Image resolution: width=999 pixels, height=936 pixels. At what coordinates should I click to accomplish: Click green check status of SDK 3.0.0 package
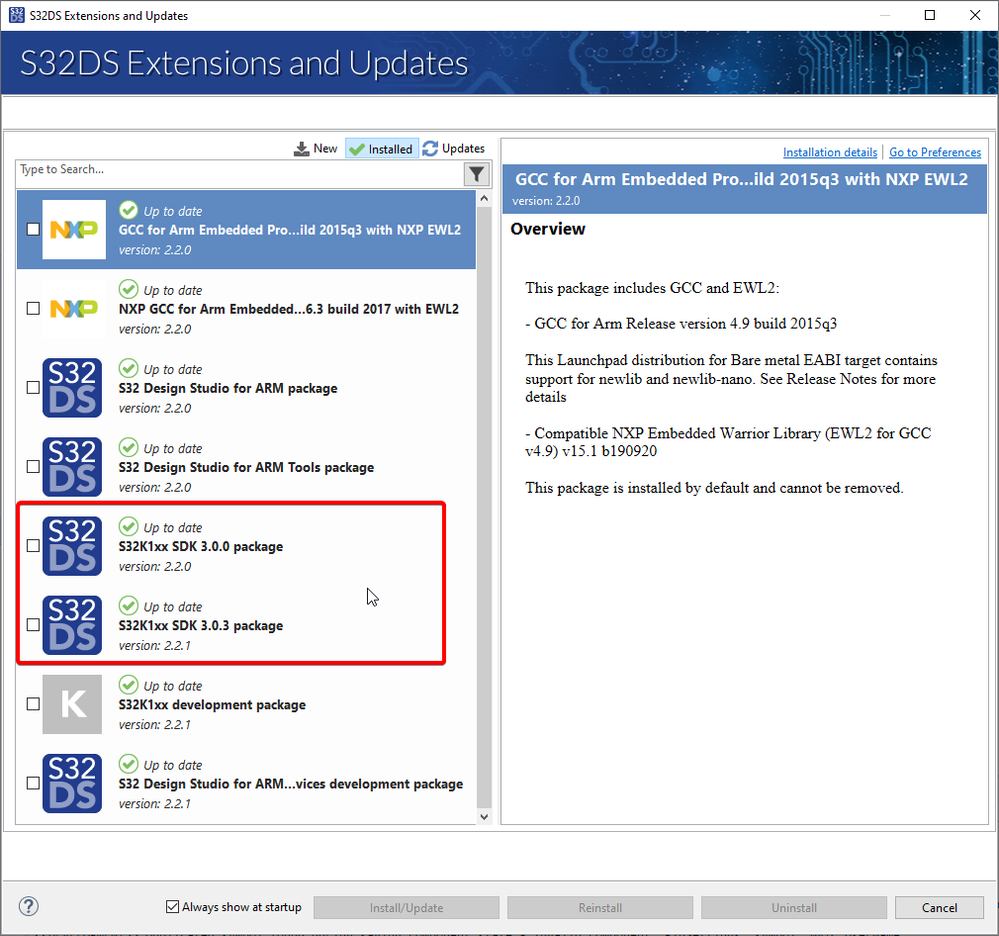click(128, 526)
